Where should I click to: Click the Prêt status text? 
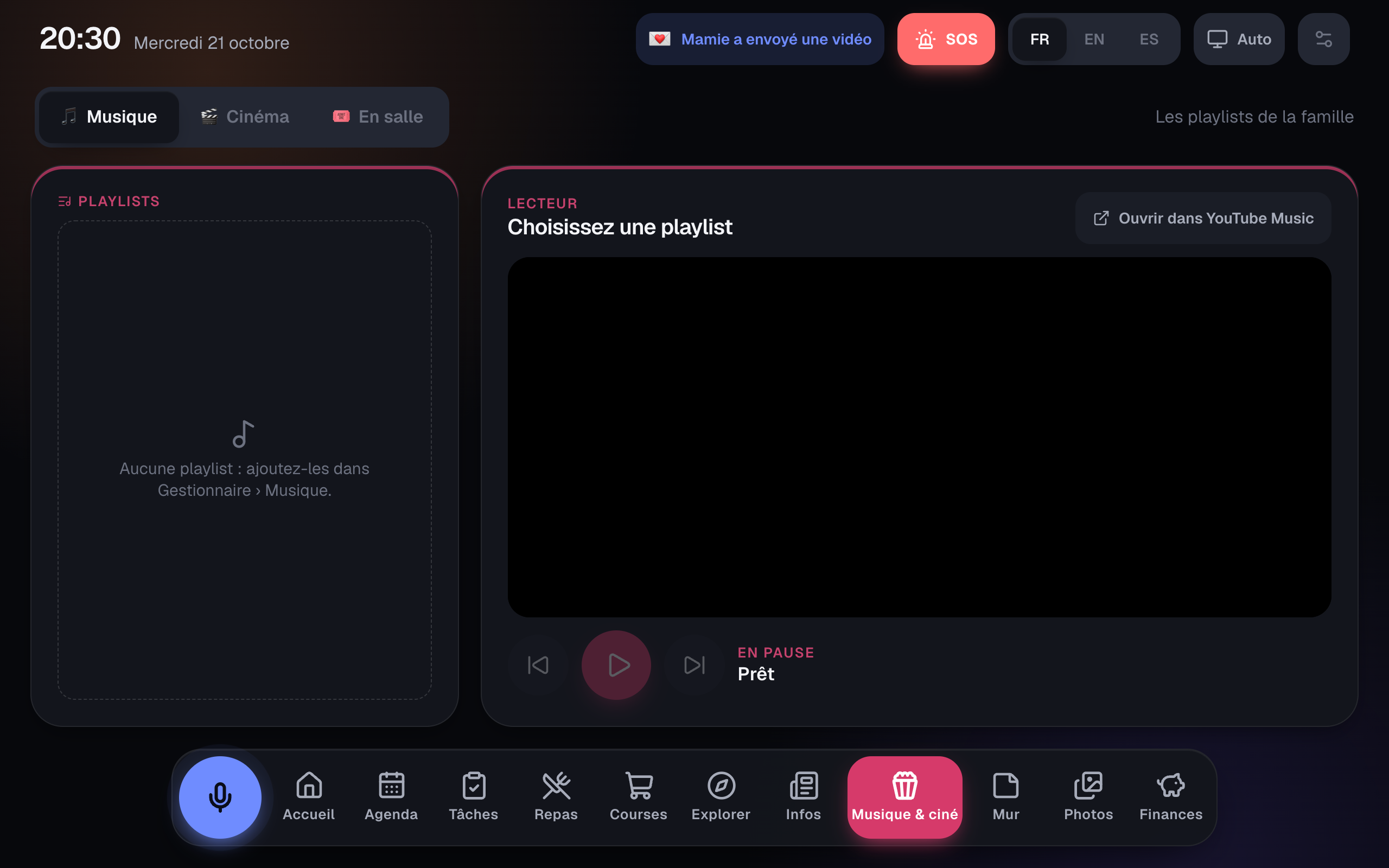coord(756,674)
